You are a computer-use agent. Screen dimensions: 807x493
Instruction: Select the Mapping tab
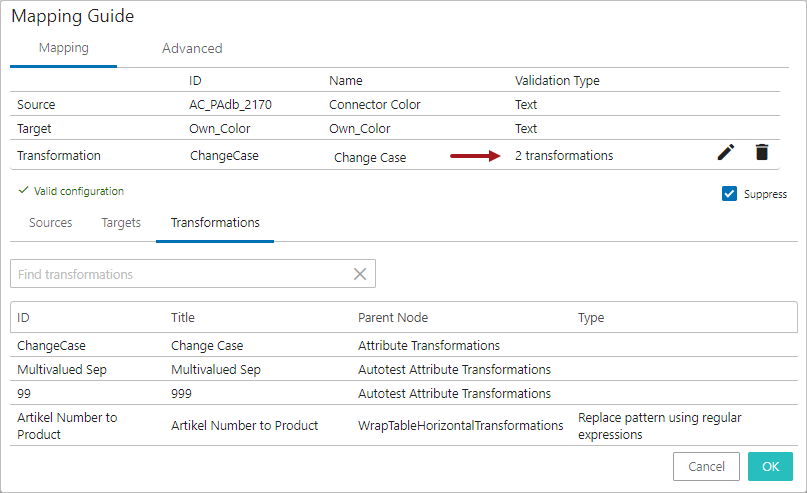(64, 48)
